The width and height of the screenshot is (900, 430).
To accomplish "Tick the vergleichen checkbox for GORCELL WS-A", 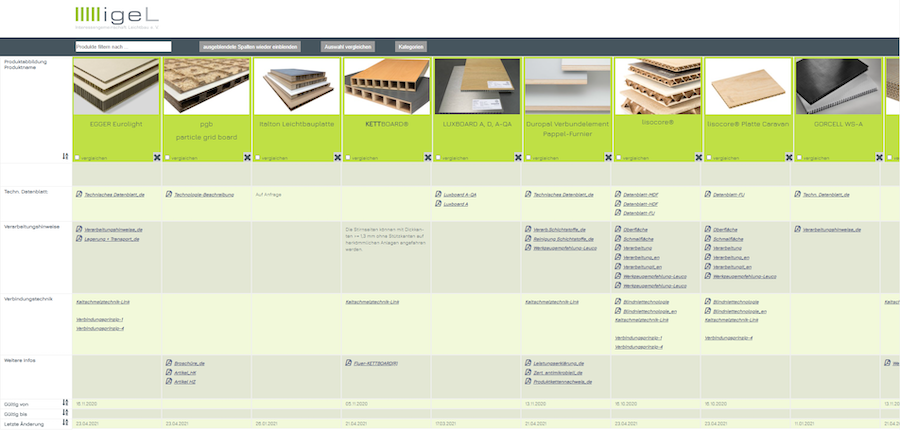I will (799, 157).
